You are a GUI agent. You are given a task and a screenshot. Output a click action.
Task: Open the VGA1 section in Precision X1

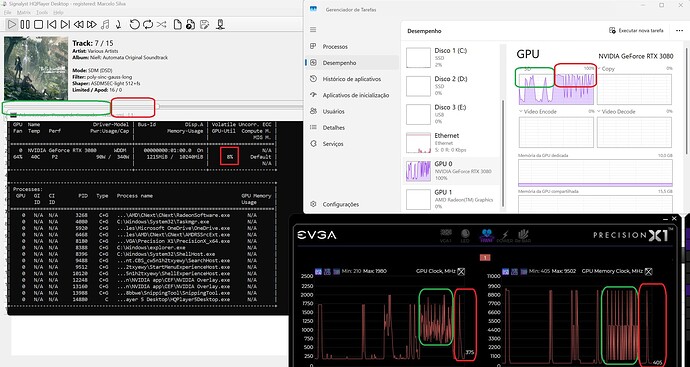pyautogui.click(x=446, y=235)
